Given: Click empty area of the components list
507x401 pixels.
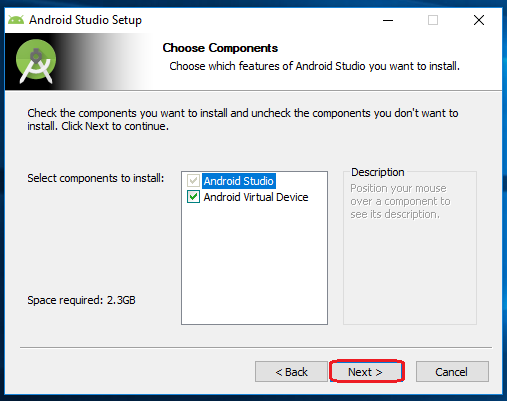Looking at the screenshot, I should coord(254,263).
